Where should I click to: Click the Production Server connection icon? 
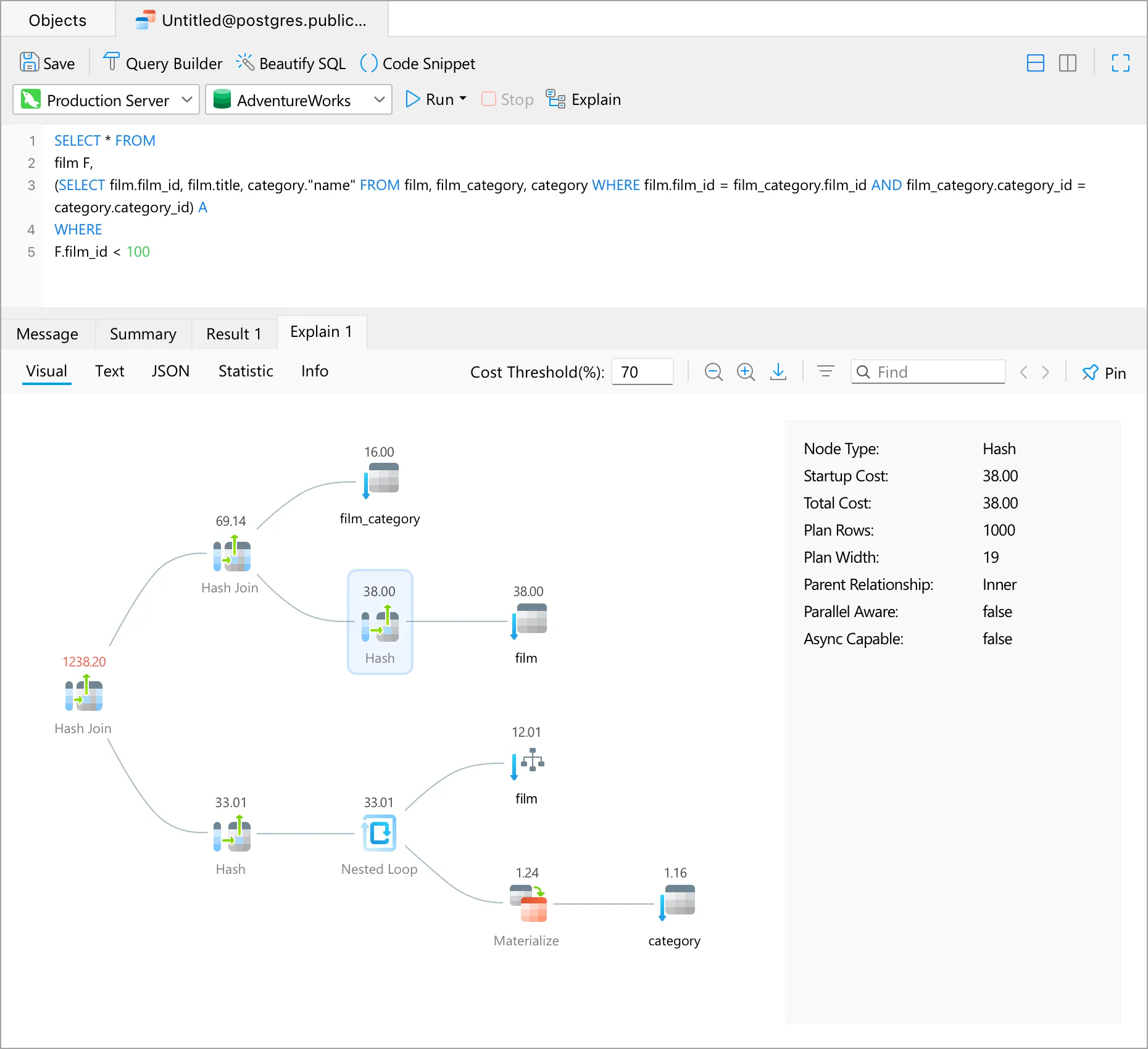(31, 99)
